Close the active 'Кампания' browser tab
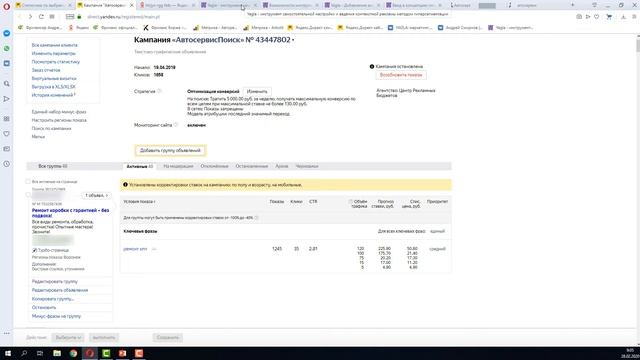 [x=131, y=5]
